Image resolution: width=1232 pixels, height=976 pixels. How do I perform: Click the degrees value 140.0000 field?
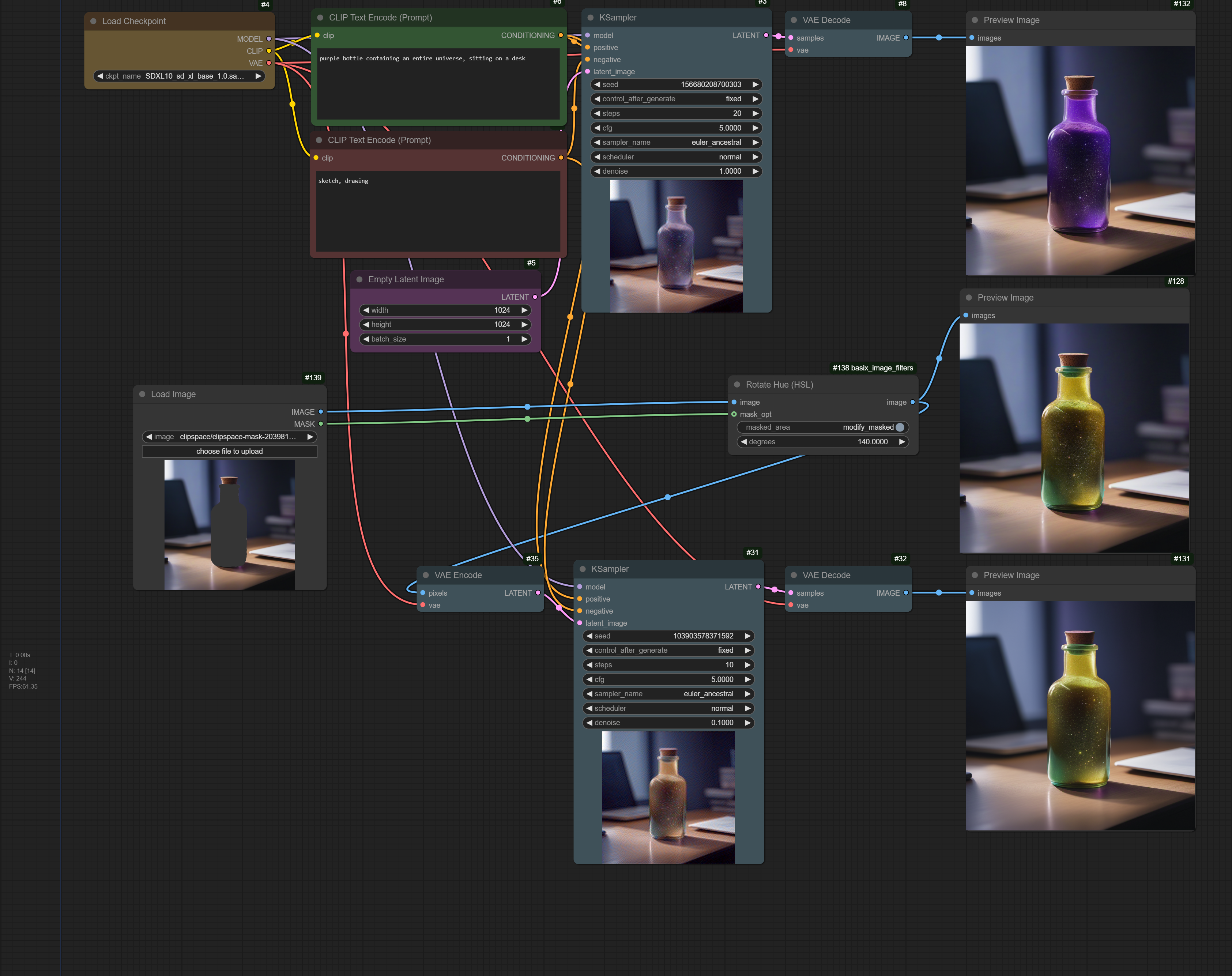pyautogui.click(x=823, y=442)
